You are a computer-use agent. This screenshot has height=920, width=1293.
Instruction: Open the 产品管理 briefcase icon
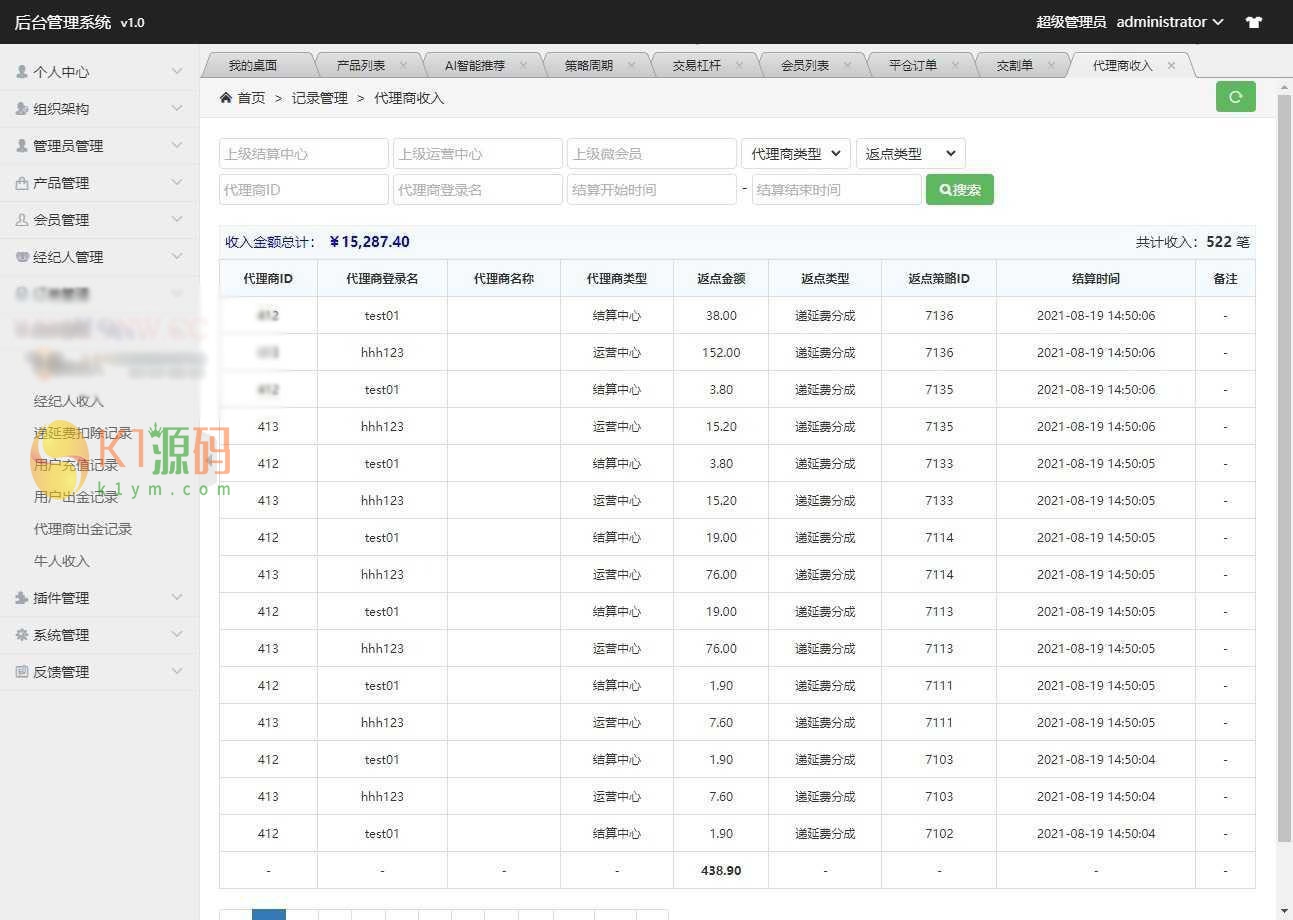(x=22, y=182)
